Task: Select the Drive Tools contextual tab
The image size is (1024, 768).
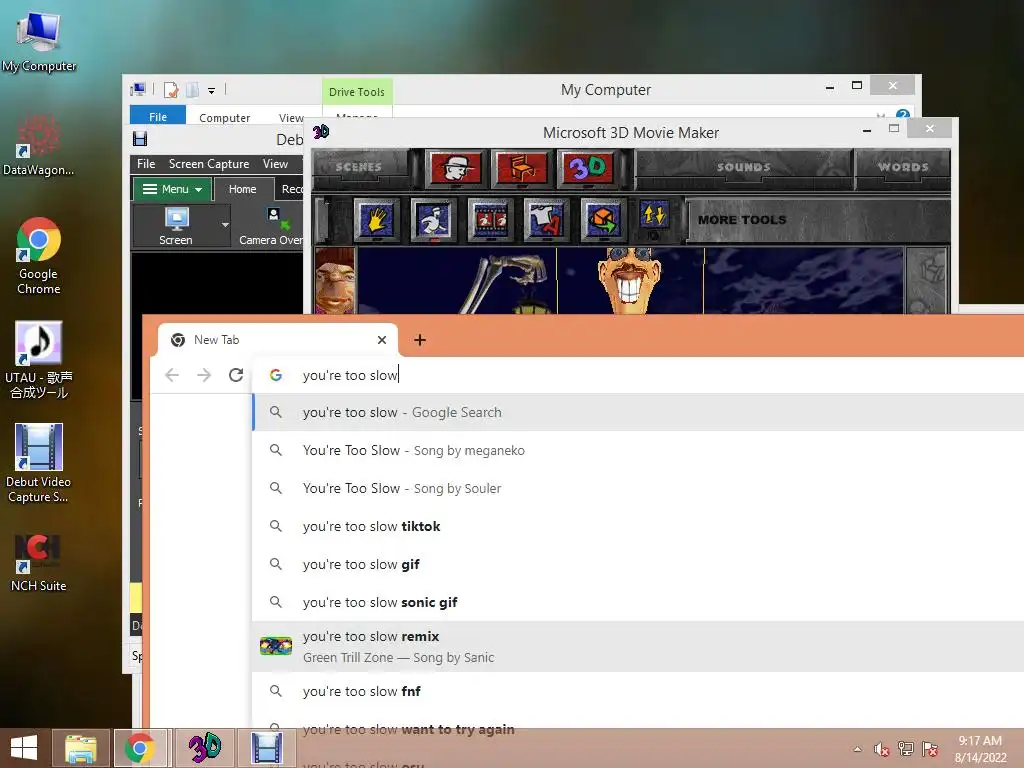Action: tap(357, 91)
